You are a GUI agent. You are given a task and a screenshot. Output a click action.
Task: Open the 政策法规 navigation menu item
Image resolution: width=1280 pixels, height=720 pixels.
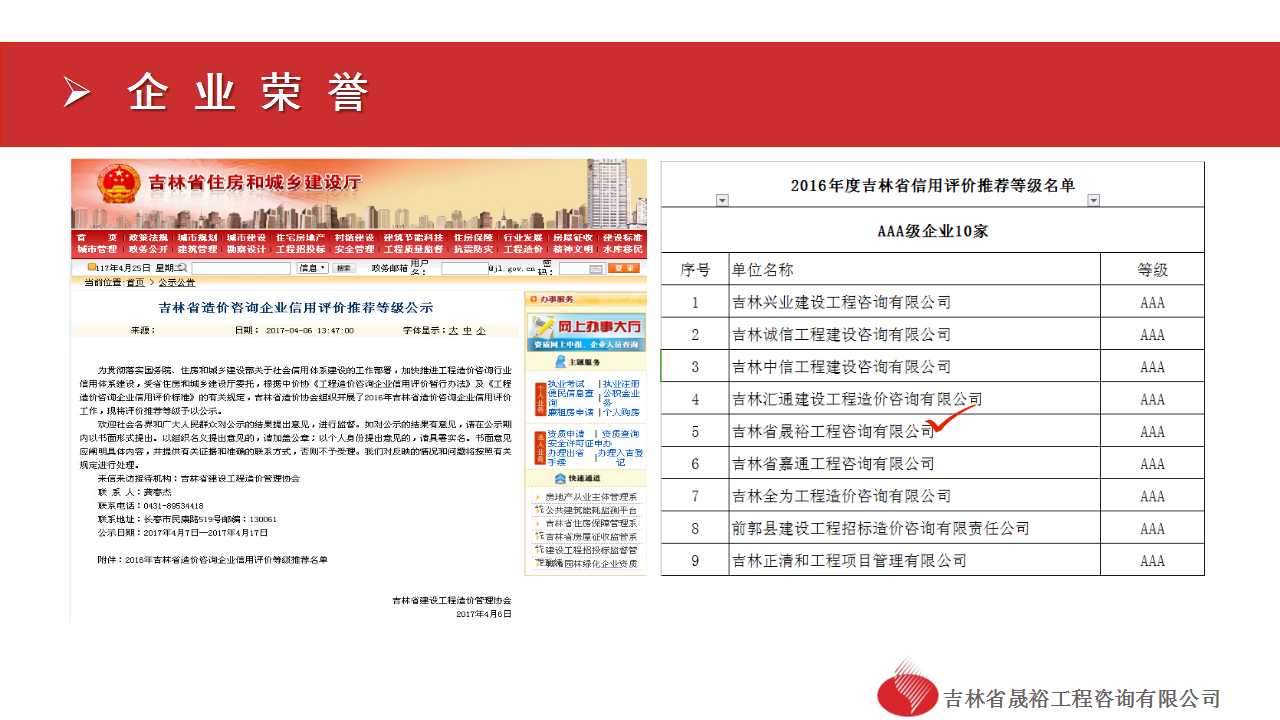tap(147, 238)
